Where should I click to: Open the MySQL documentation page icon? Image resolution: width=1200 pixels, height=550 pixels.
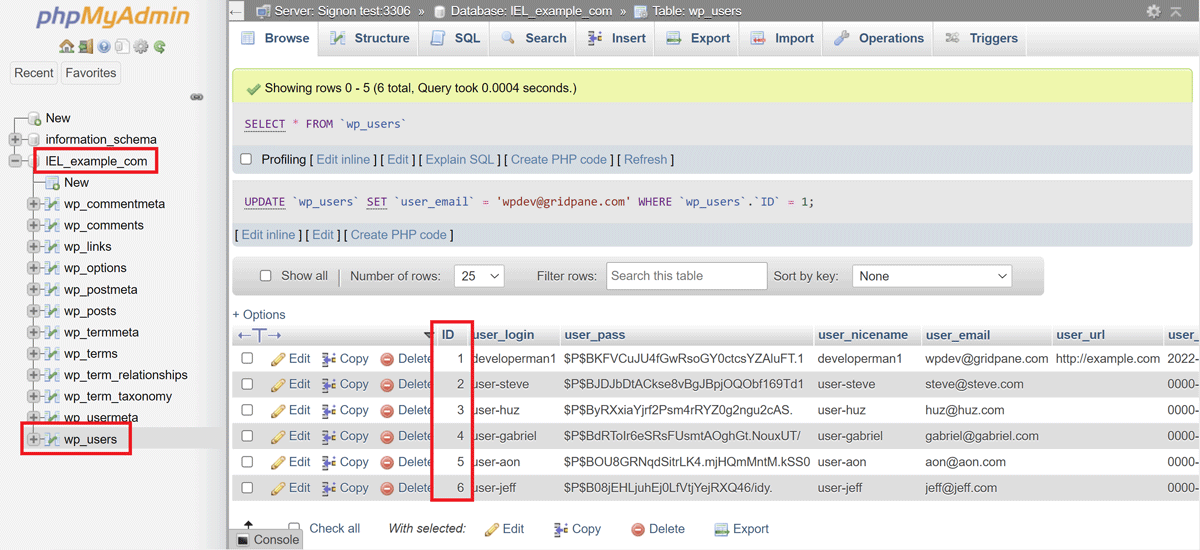tap(121, 46)
